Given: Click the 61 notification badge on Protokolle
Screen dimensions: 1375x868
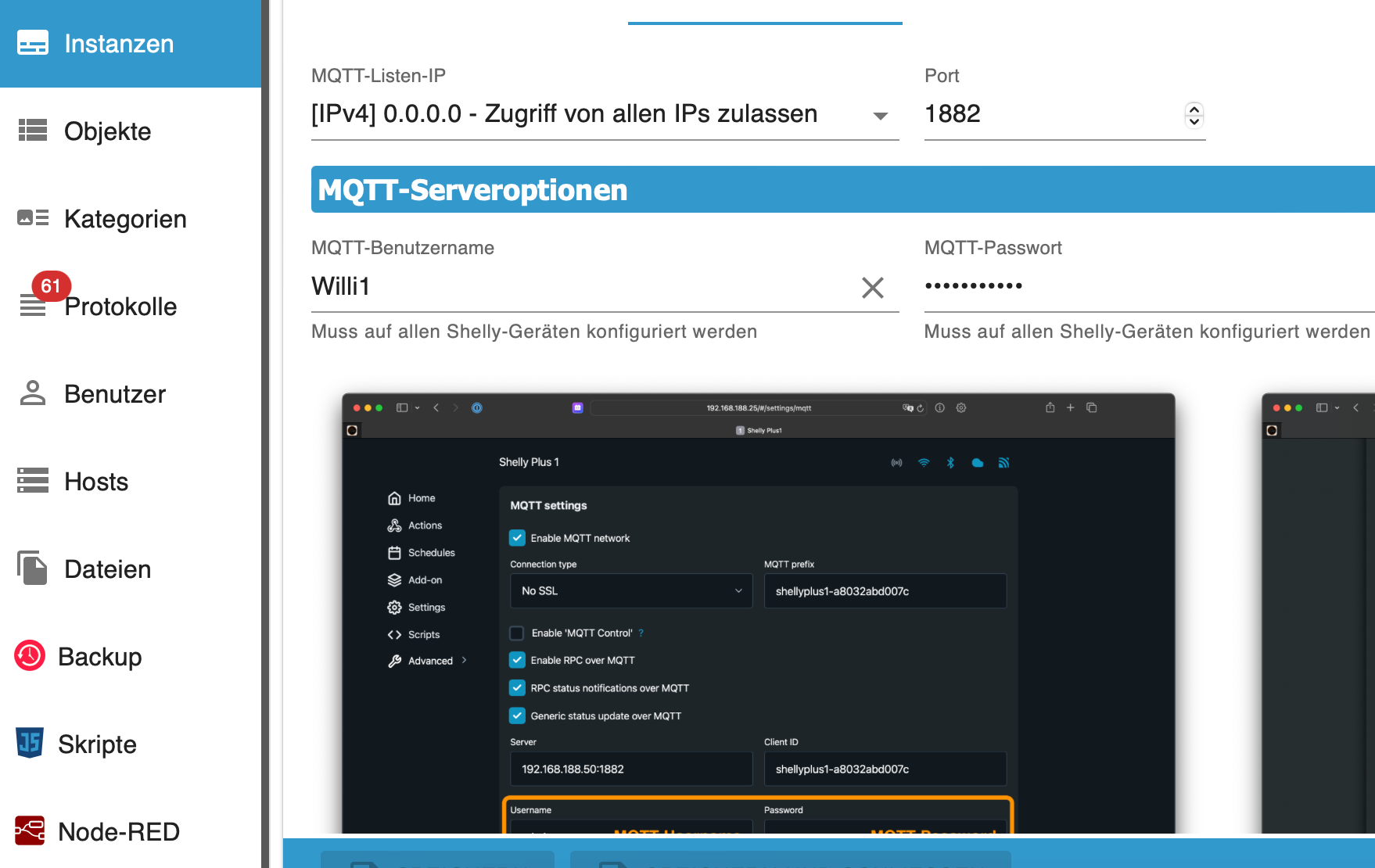Looking at the screenshot, I should coord(51,286).
